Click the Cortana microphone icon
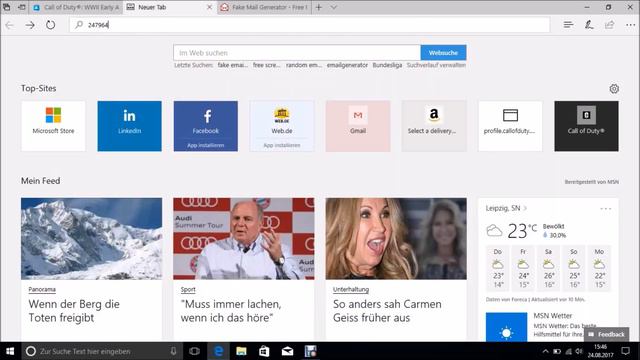Viewport: 640px width, 360px height. (173, 351)
